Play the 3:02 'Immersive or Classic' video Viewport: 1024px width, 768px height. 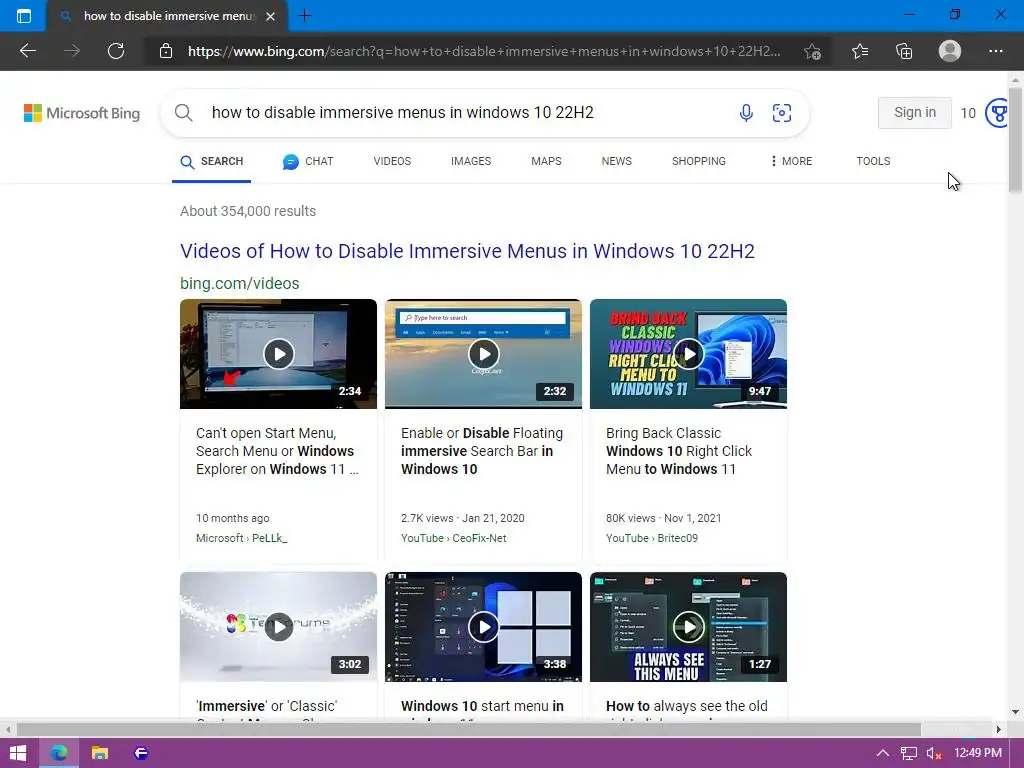pyautogui.click(x=278, y=627)
